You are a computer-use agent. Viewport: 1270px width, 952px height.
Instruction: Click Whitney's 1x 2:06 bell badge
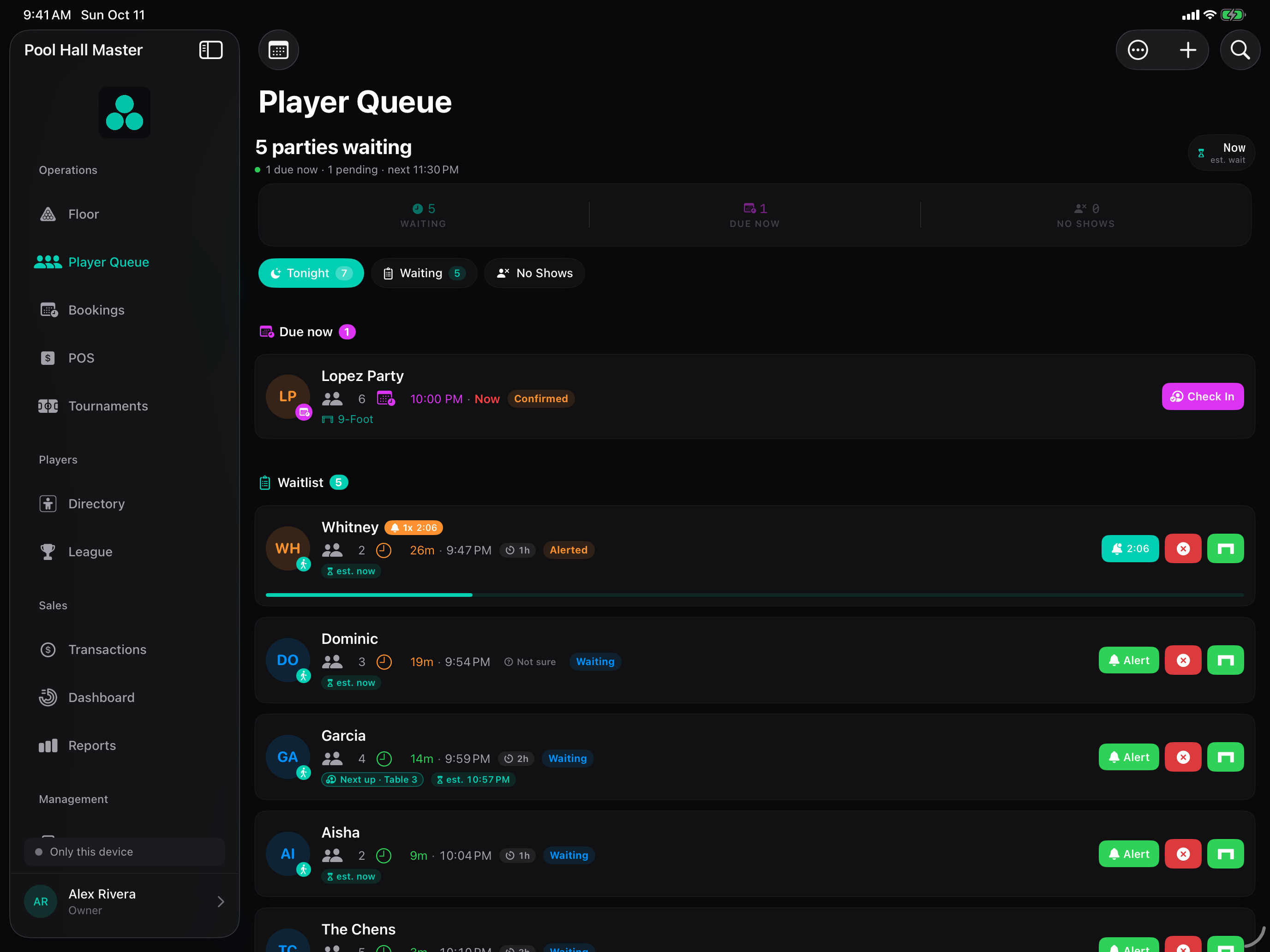pos(413,528)
